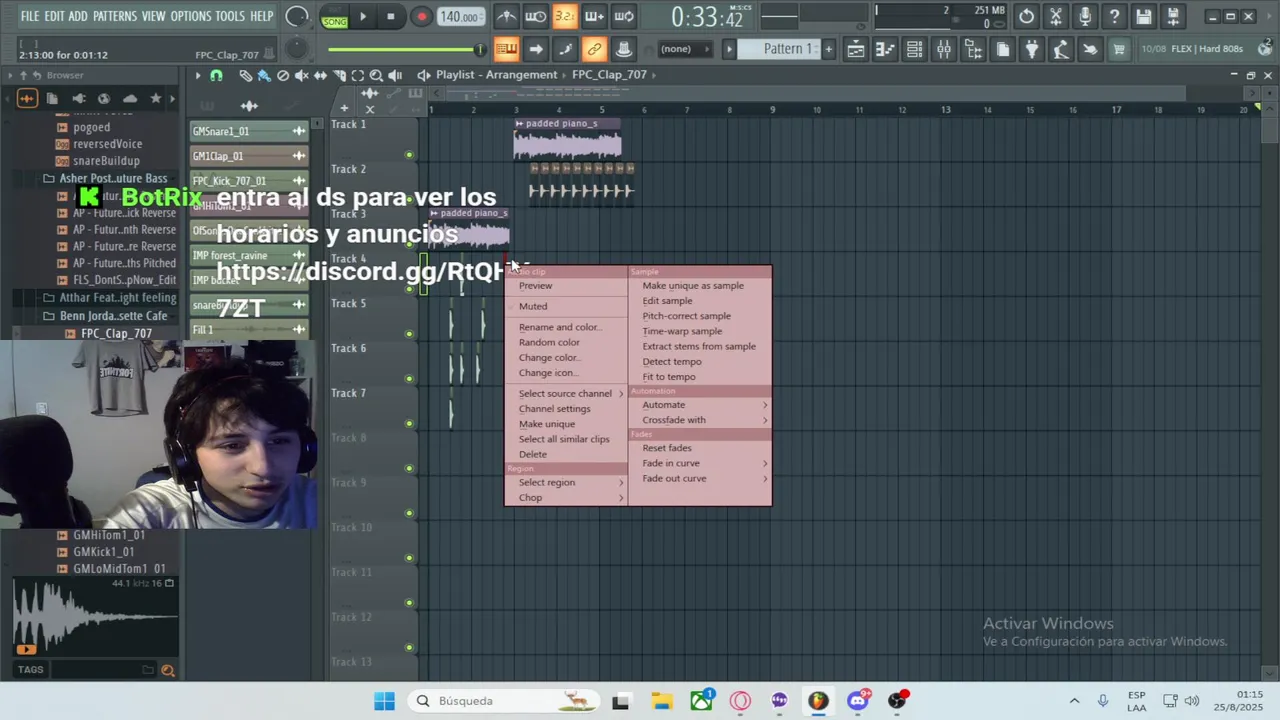The height and width of the screenshot is (720, 1280).
Task: Toggle the 3-2-1 countdown before recording
Action: pos(565,17)
